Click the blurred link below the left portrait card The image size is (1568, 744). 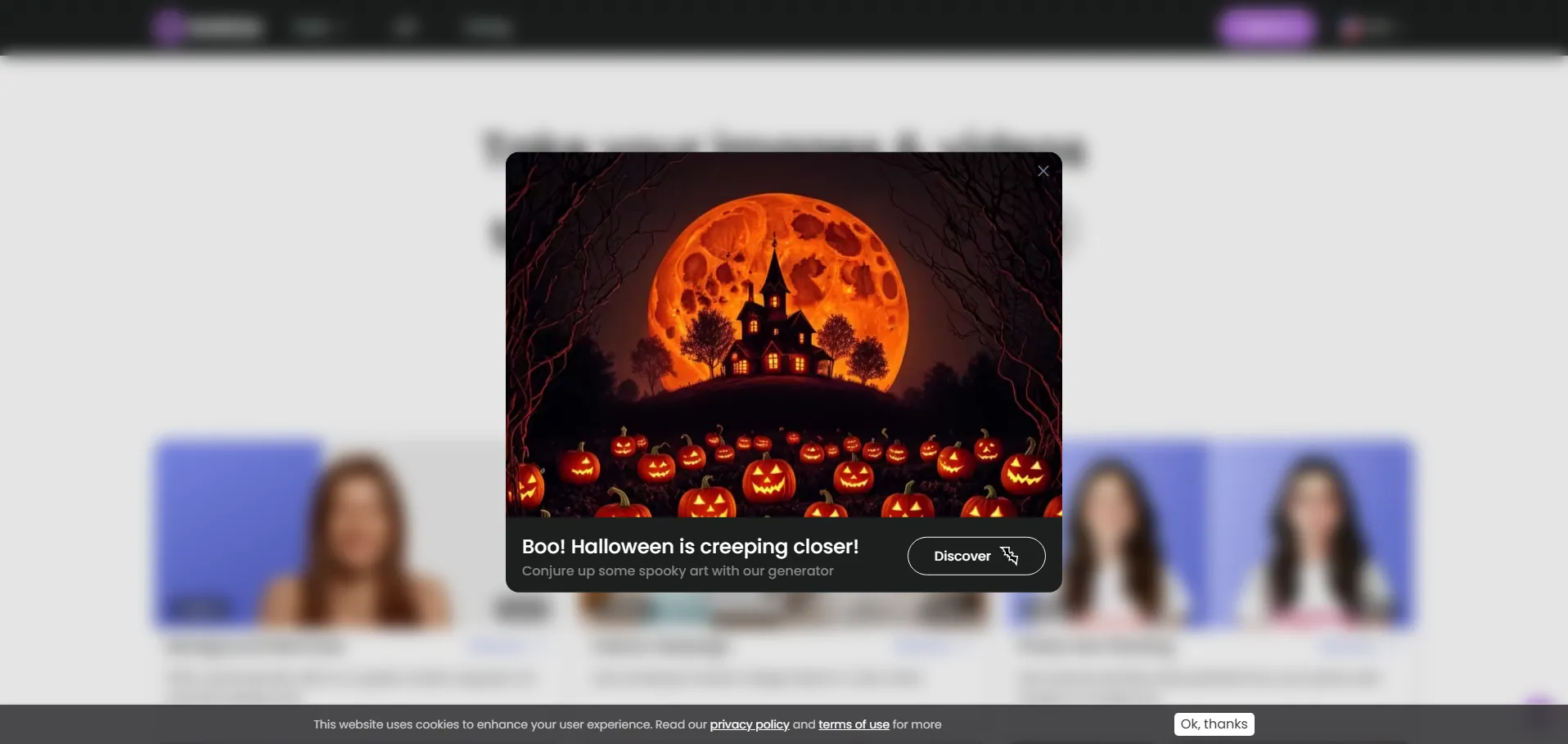point(499,647)
